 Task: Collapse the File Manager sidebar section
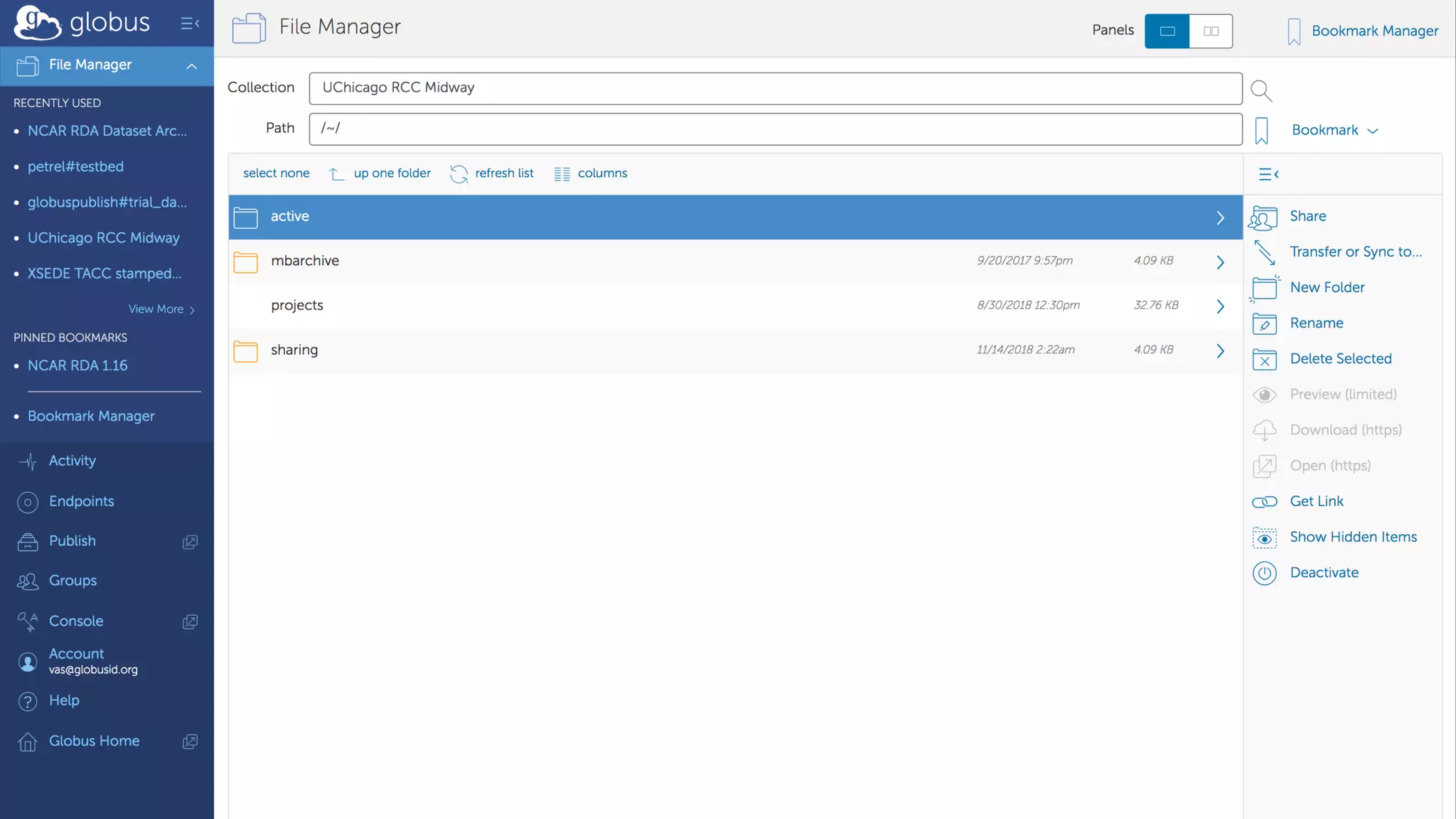(191, 65)
